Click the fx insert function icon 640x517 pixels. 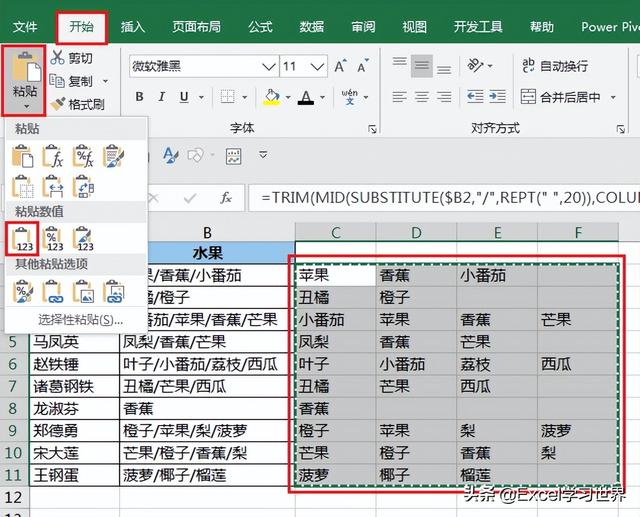coord(226,198)
